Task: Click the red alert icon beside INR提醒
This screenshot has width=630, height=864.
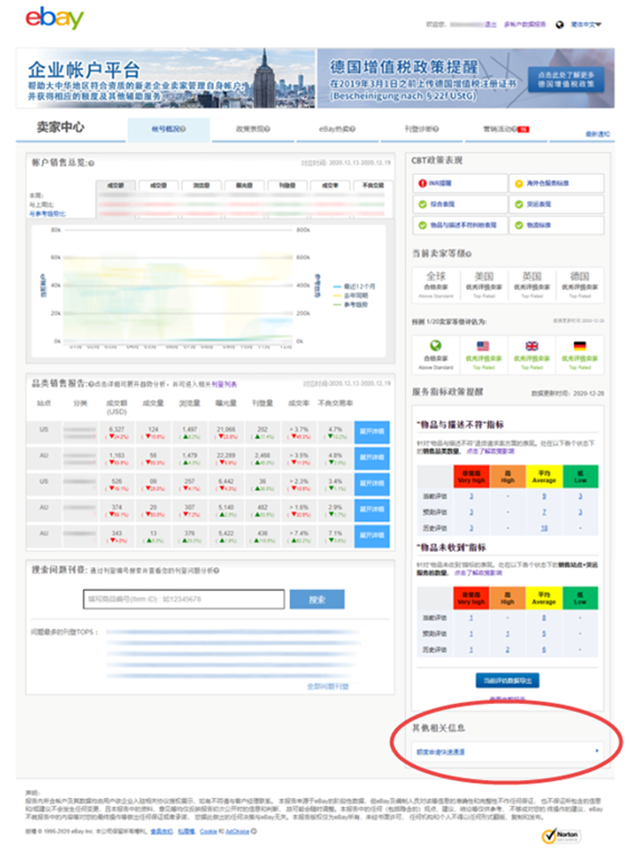Action: (423, 183)
